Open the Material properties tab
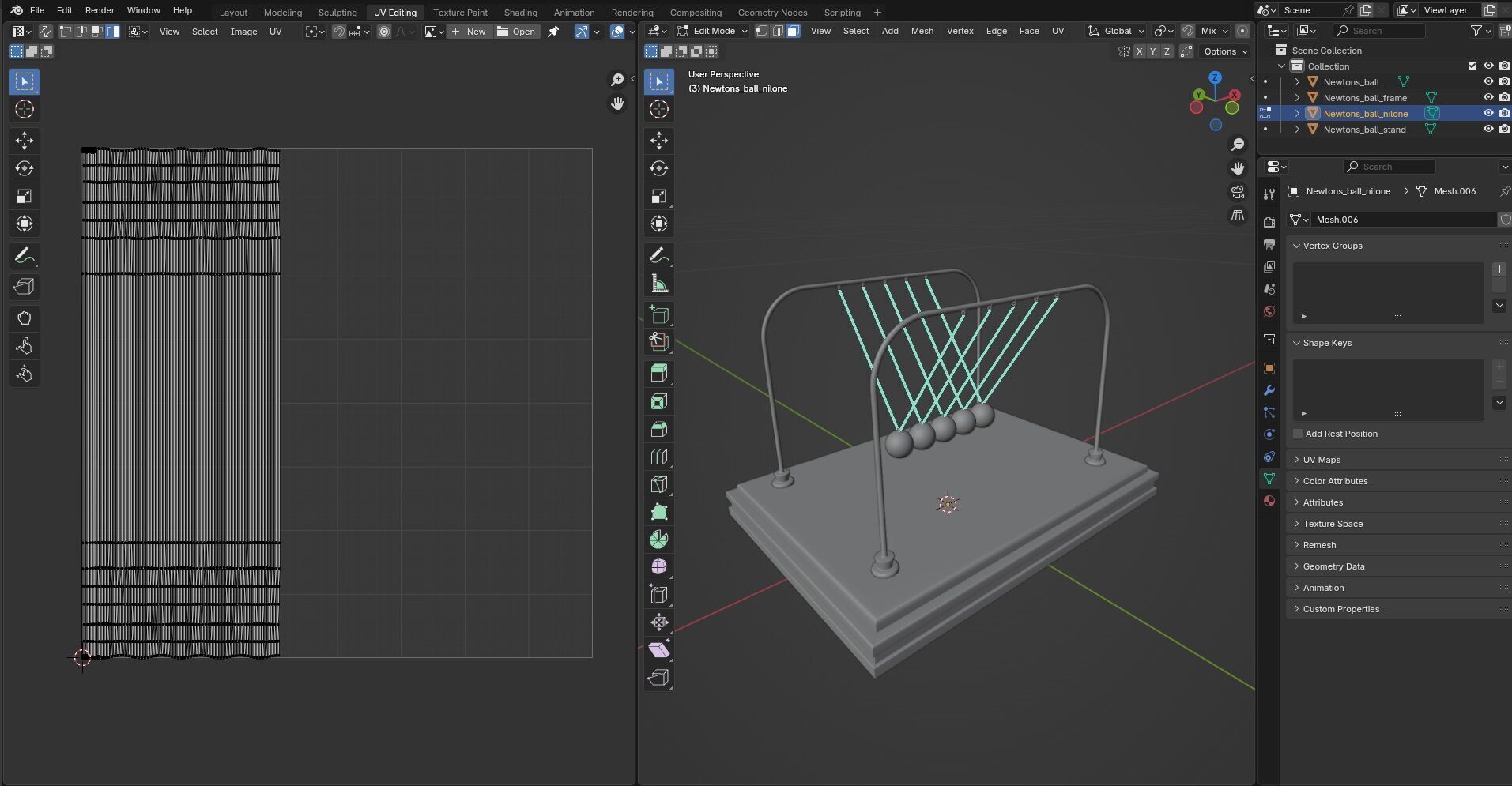The height and width of the screenshot is (786, 1512). [1269, 501]
